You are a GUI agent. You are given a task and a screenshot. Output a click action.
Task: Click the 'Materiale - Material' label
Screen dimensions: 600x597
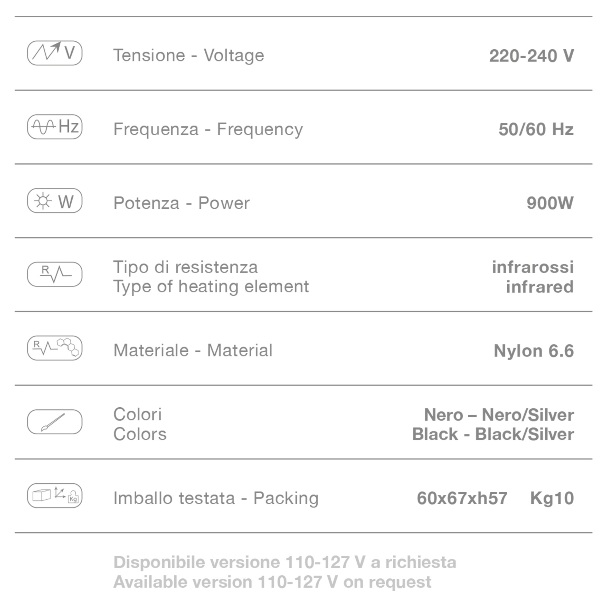(x=193, y=351)
